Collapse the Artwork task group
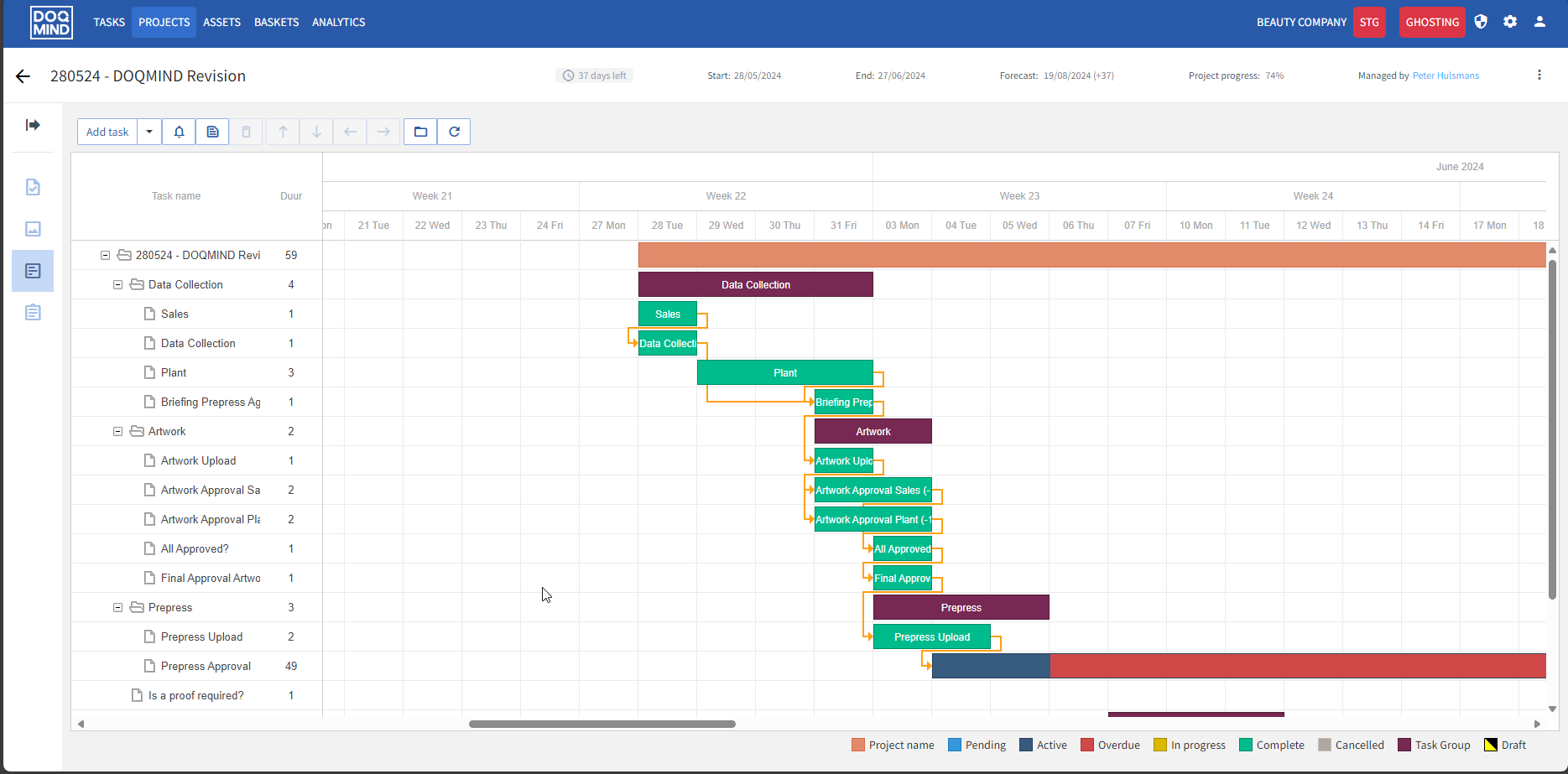 pos(118,432)
